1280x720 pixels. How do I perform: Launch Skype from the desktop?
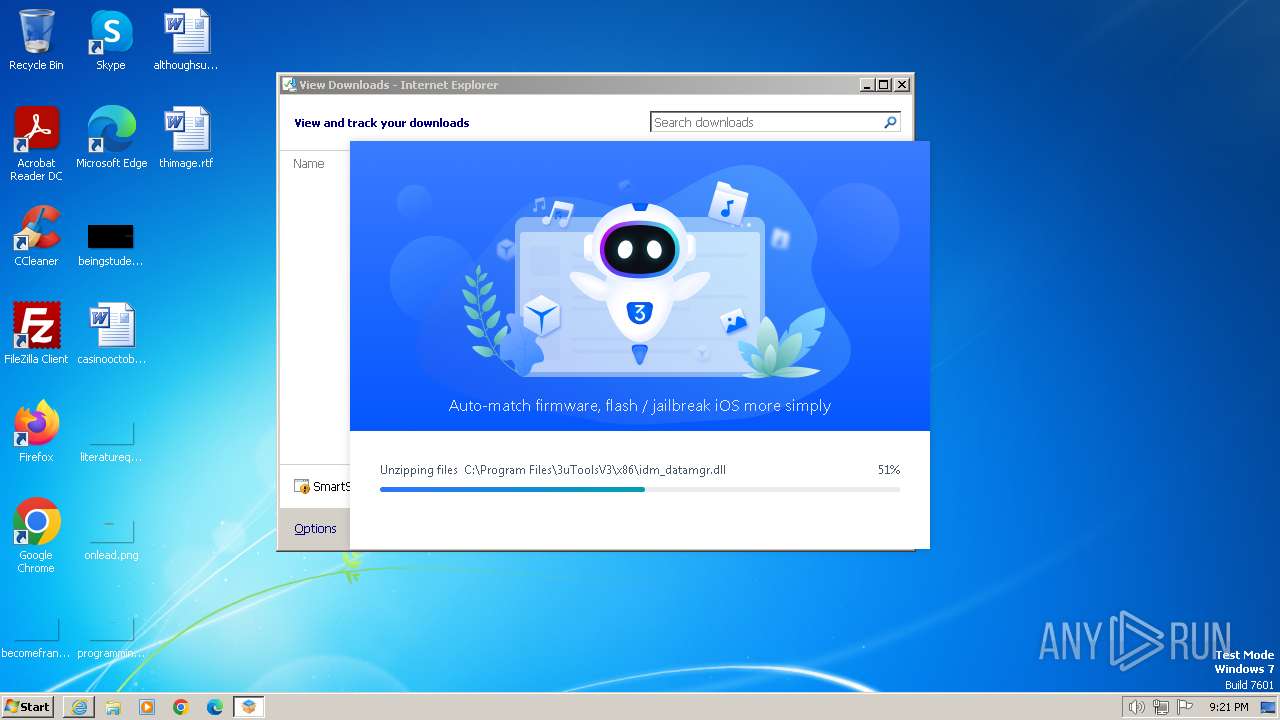point(111,40)
